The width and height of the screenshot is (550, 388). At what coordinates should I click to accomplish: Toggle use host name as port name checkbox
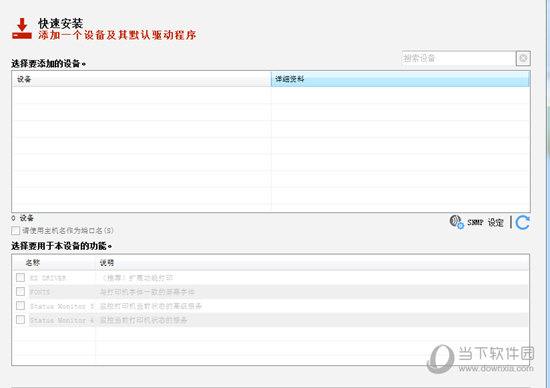(15, 230)
